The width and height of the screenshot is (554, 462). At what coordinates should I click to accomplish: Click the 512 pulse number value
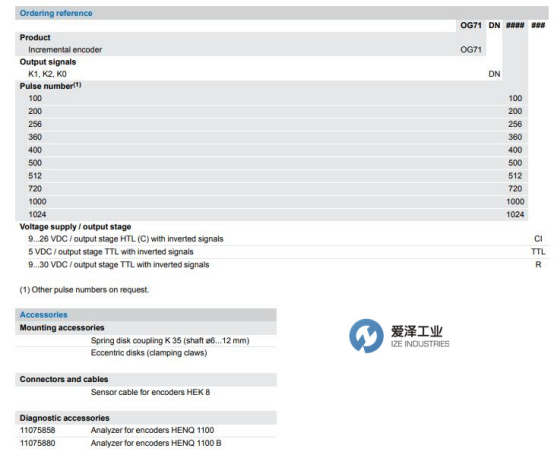point(515,176)
